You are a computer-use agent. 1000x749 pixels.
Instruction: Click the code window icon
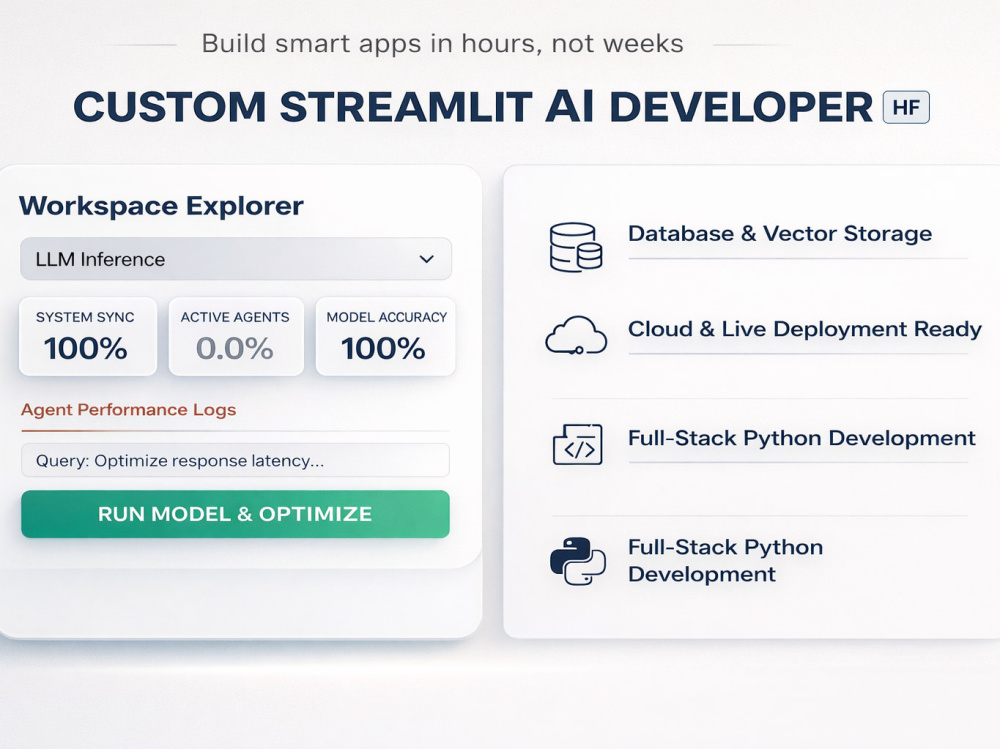[577, 444]
